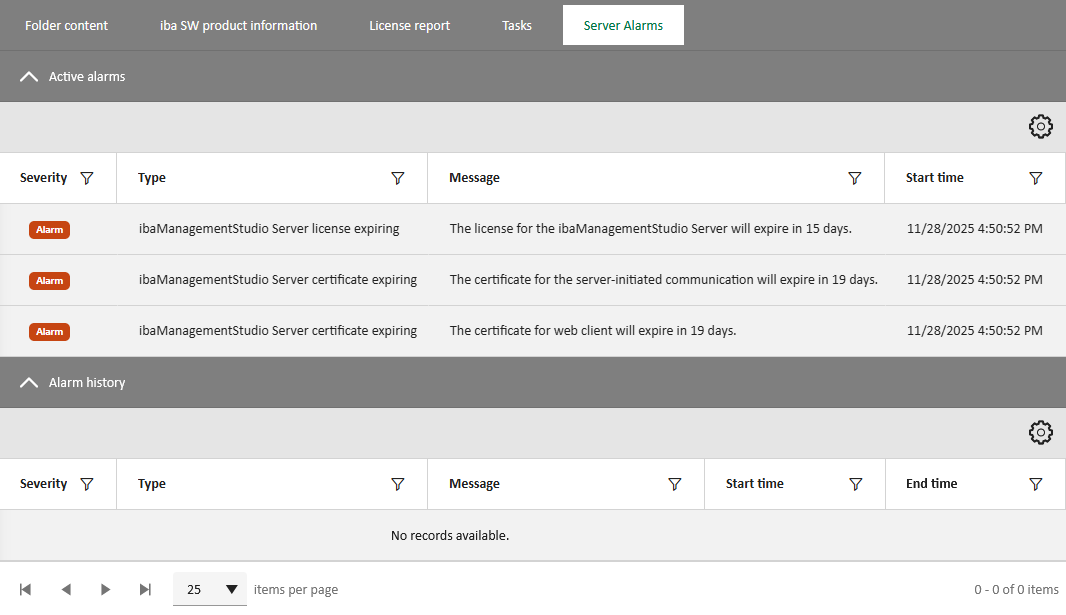Go to the first page of results

(26, 589)
